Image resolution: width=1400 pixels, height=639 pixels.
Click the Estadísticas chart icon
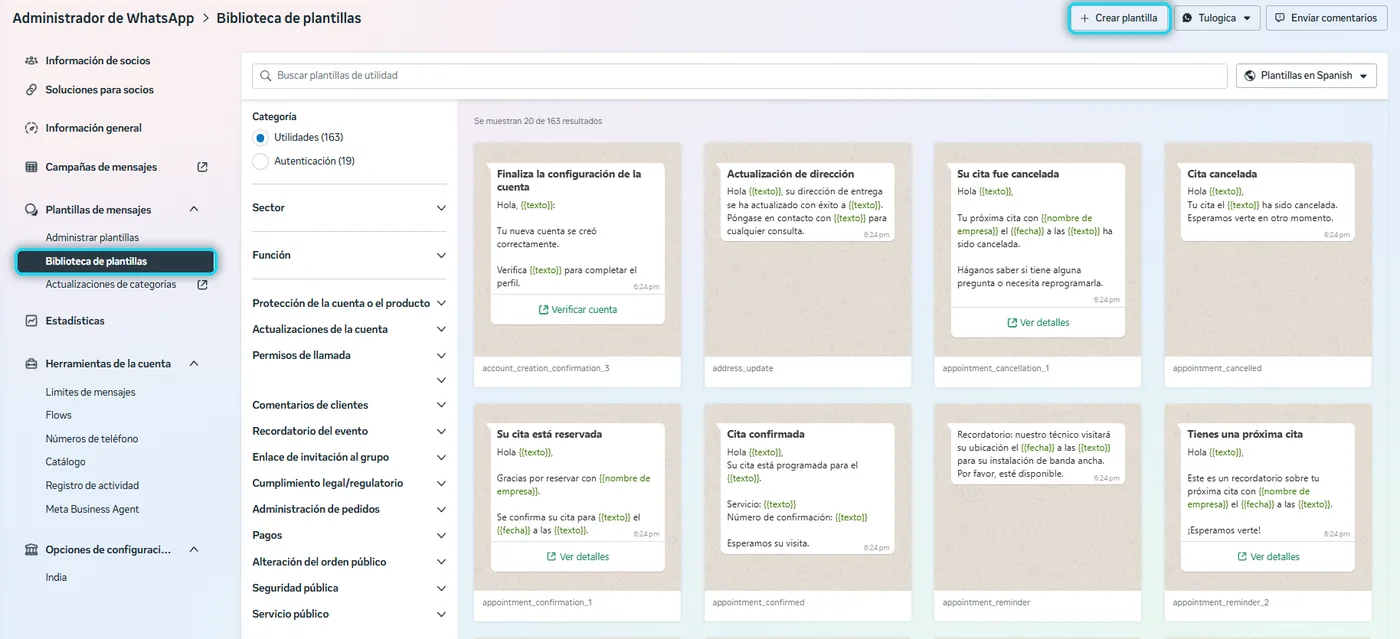(31, 321)
